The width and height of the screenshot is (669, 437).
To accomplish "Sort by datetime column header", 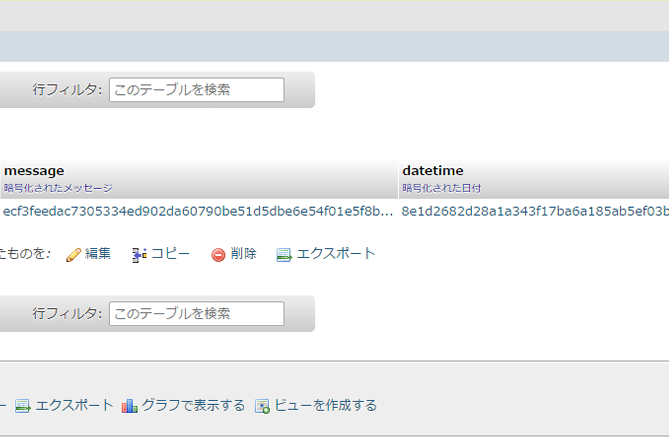I will 433,171.
